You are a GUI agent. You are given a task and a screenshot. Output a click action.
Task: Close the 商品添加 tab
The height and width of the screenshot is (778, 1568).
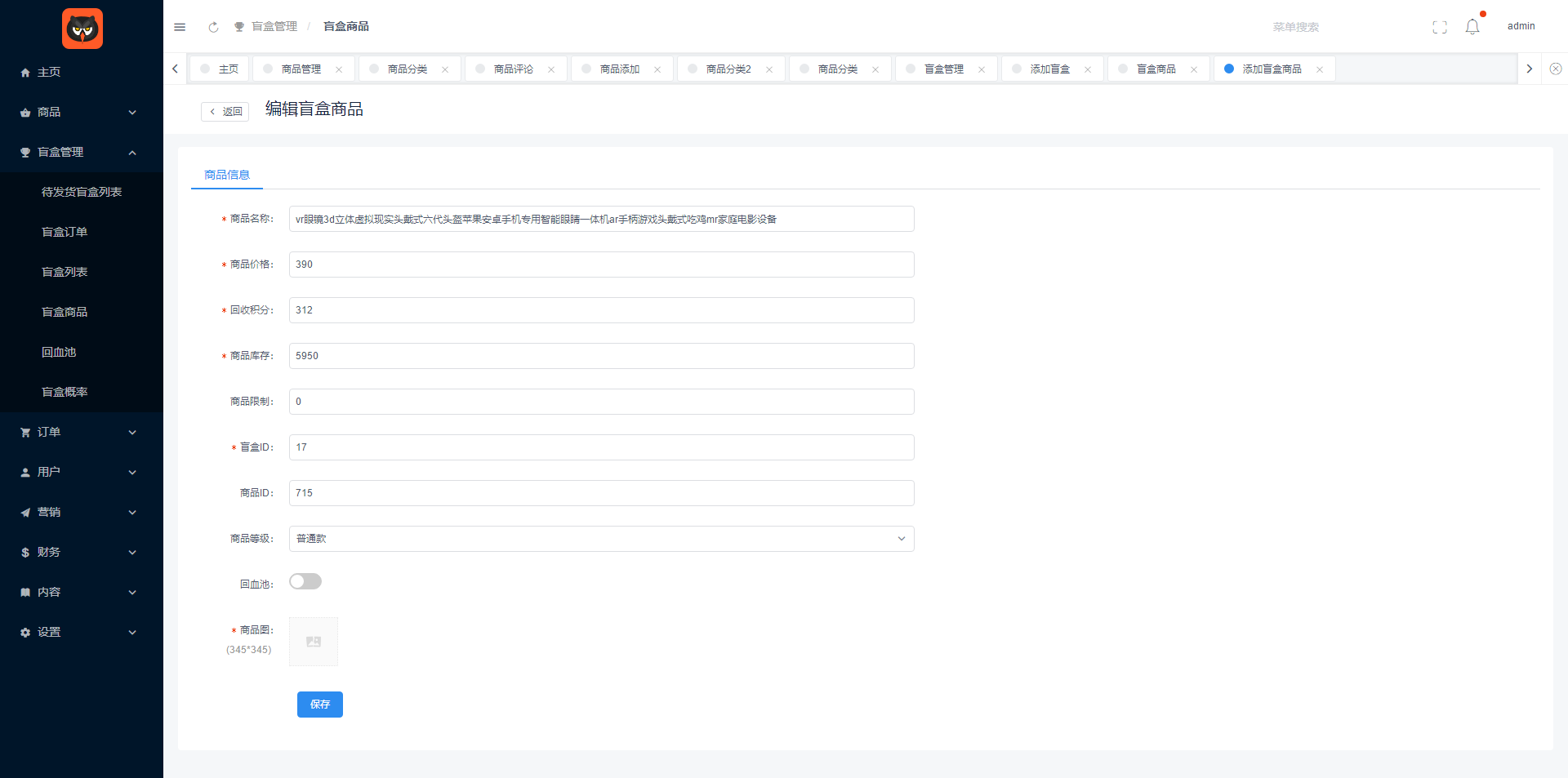657,69
